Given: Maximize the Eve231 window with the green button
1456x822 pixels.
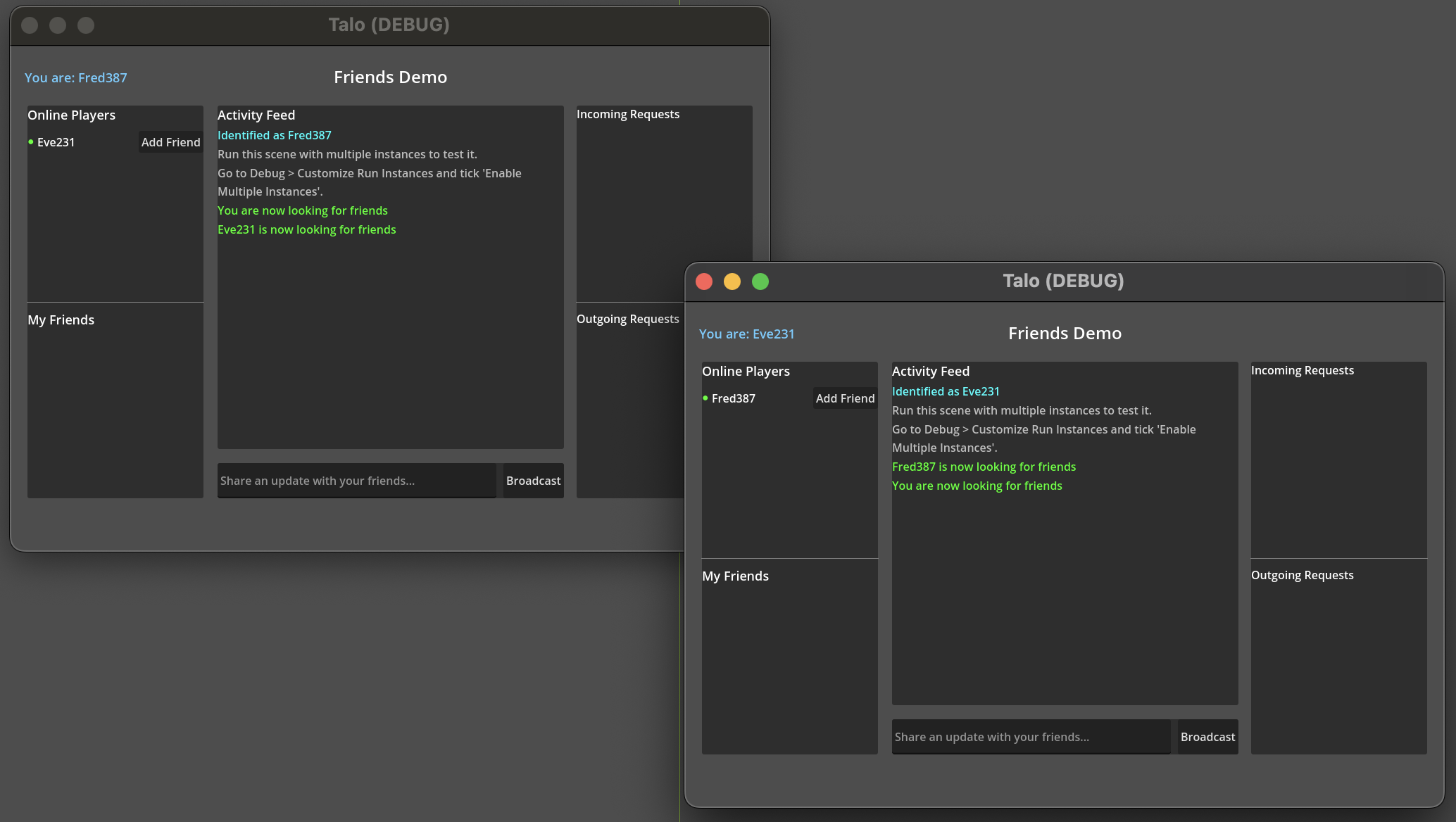Looking at the screenshot, I should (x=760, y=282).
